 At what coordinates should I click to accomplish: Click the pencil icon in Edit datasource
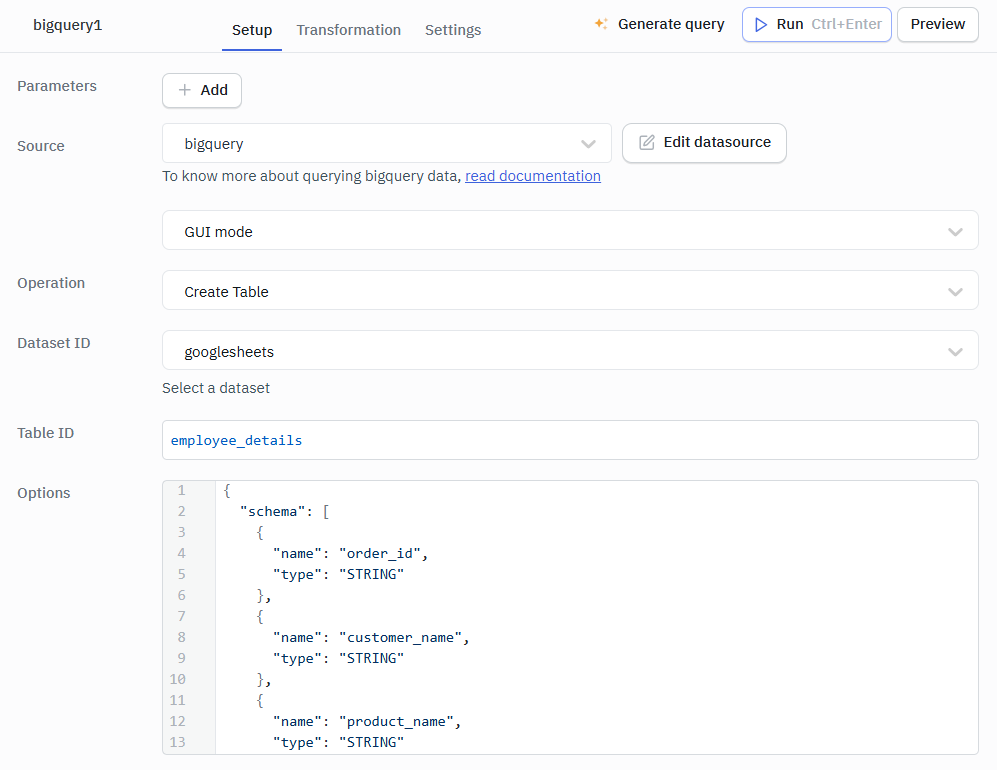(647, 142)
